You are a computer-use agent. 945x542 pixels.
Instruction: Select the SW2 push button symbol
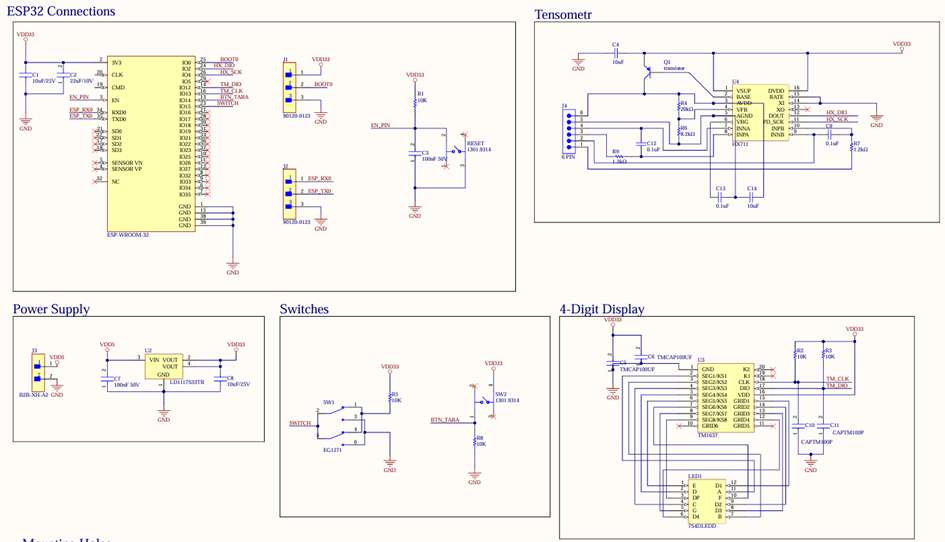(483, 400)
